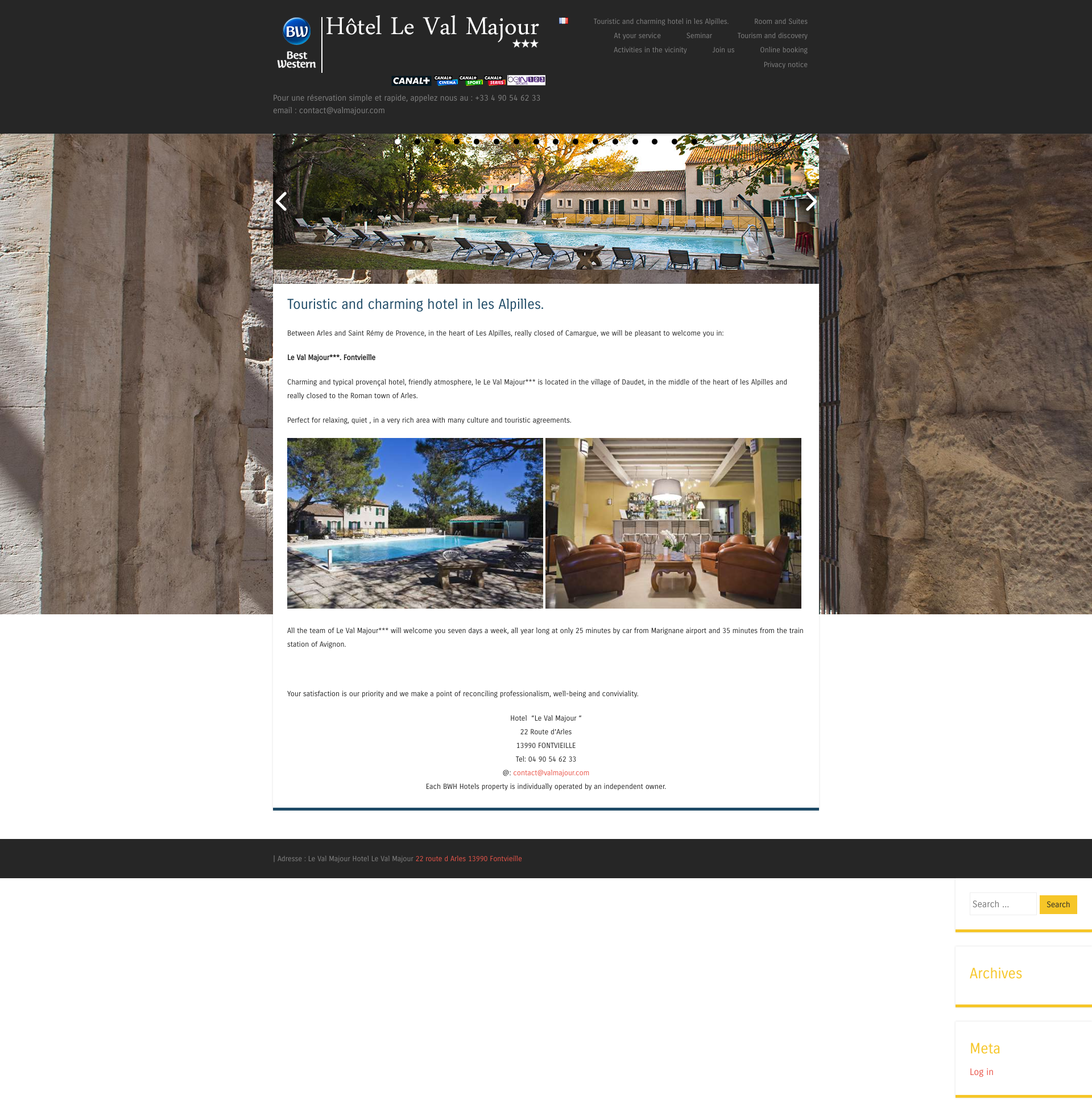This screenshot has width=1092, height=1112.
Task: Click the page heading 'Touristic and charming hotel in les Alpilles.'
Action: [415, 304]
